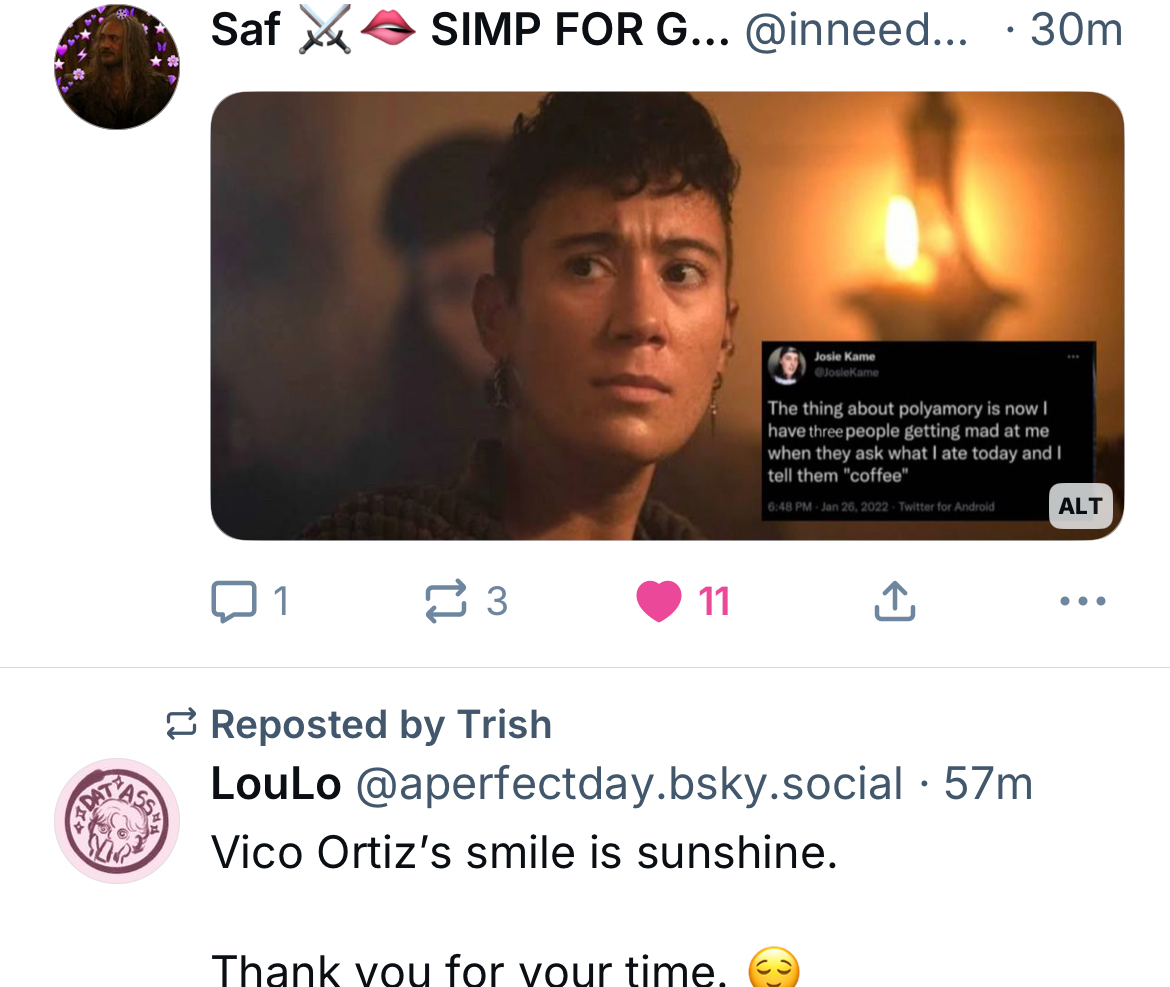
Task: Click the display name "Saf SIMP FOR G..."
Action: (x=468, y=30)
